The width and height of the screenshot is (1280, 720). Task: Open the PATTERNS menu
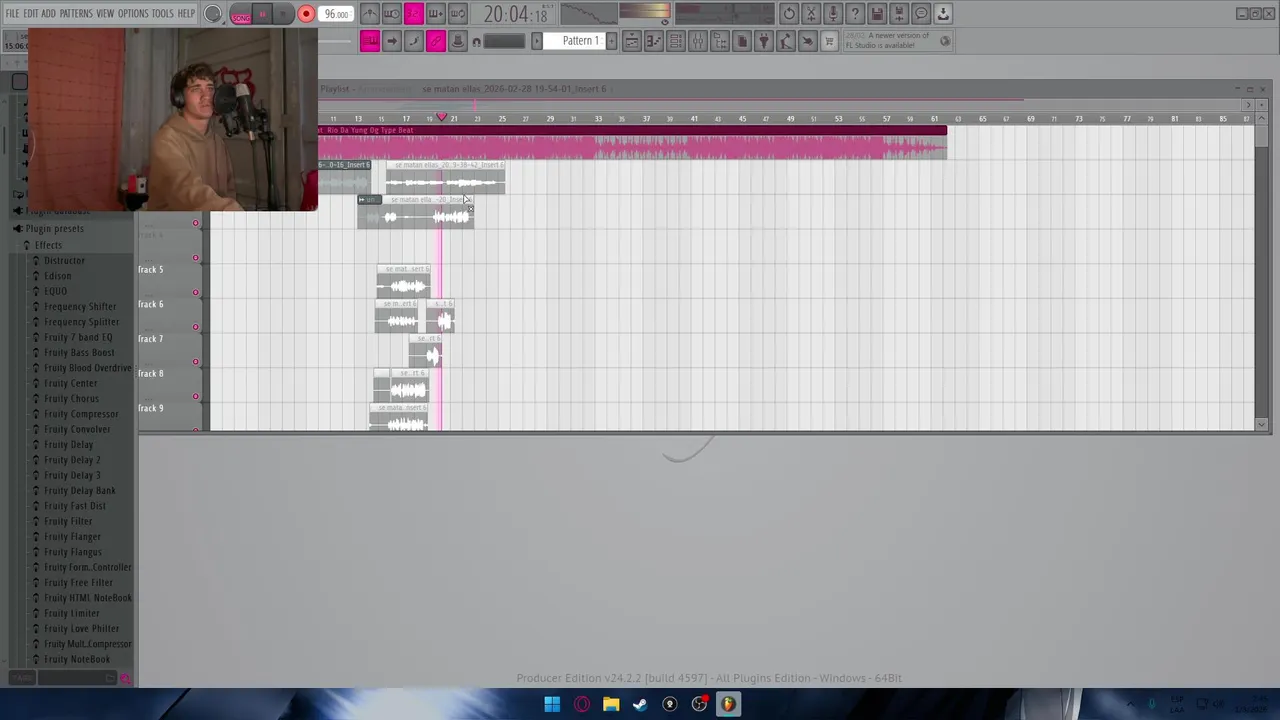click(76, 14)
